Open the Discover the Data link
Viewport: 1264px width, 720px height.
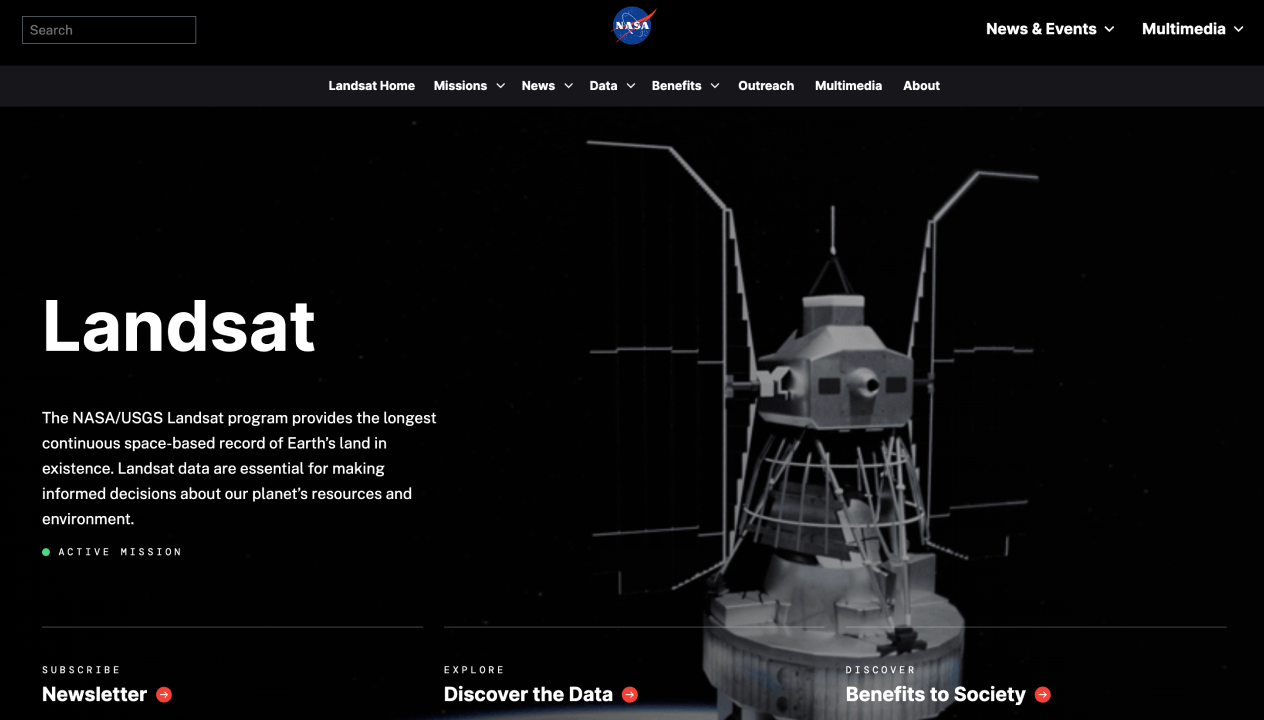pyautogui.click(x=528, y=695)
